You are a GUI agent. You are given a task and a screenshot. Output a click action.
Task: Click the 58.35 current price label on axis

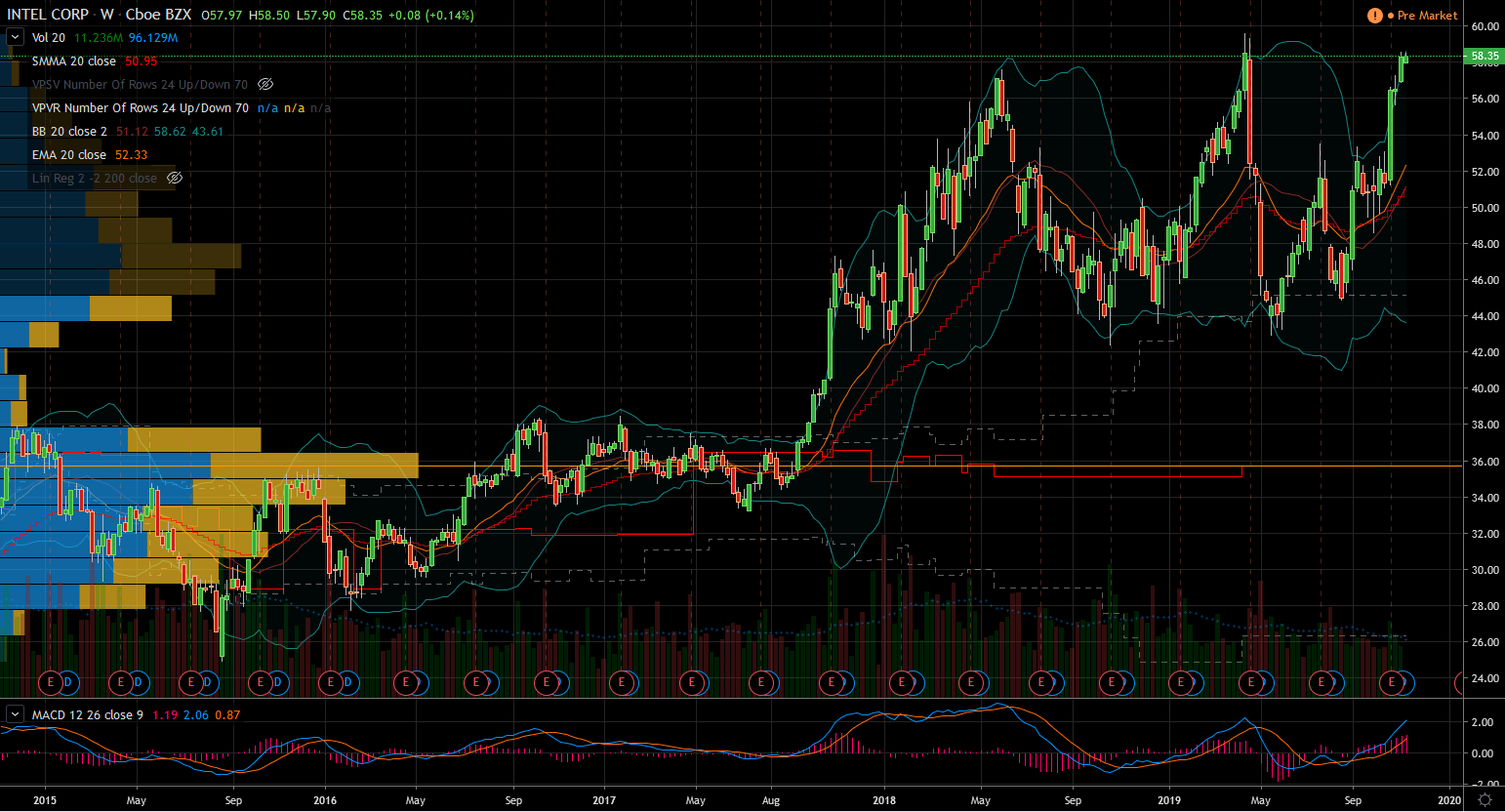(1485, 57)
